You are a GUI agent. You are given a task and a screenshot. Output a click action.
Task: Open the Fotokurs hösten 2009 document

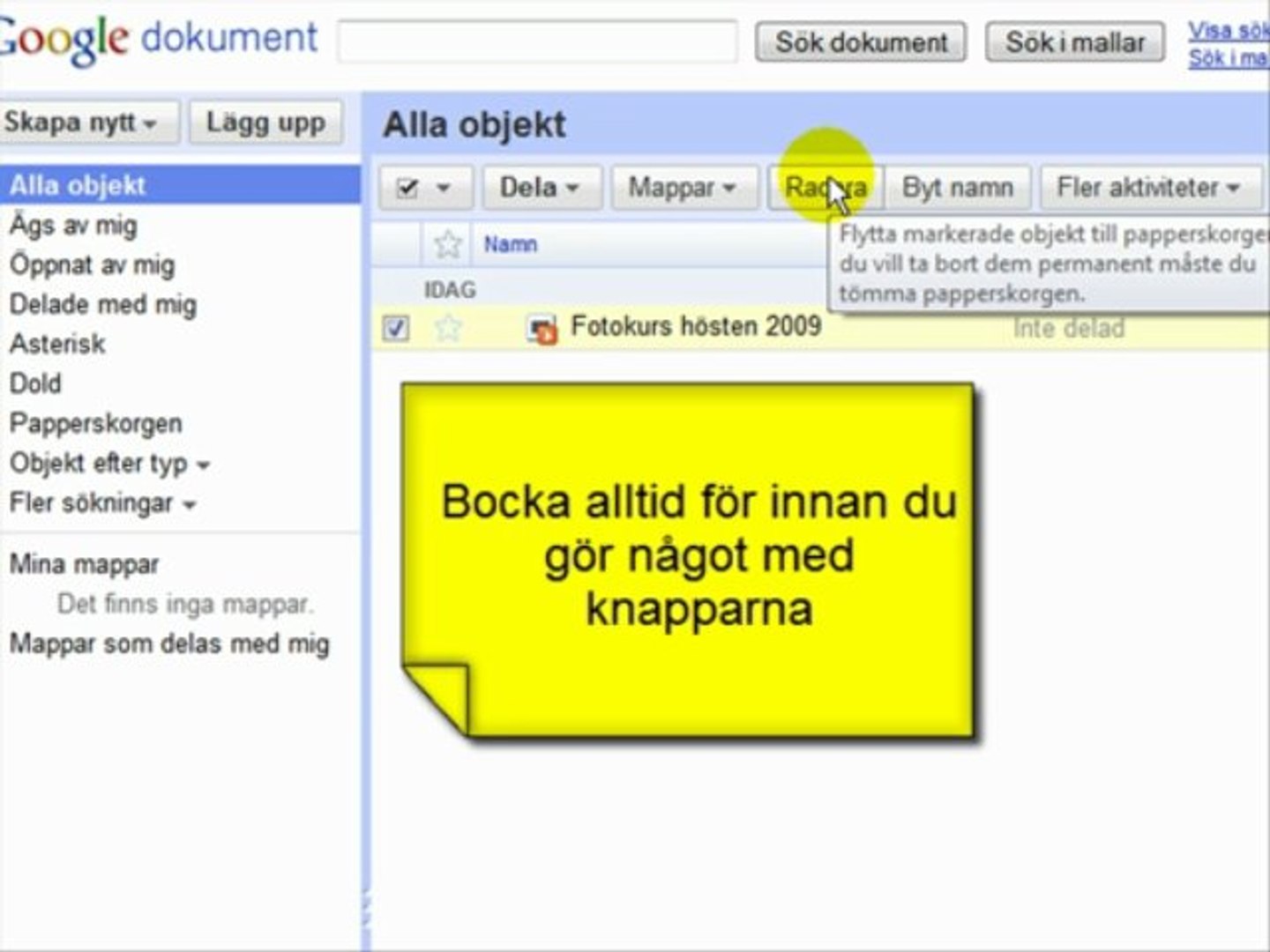point(696,326)
